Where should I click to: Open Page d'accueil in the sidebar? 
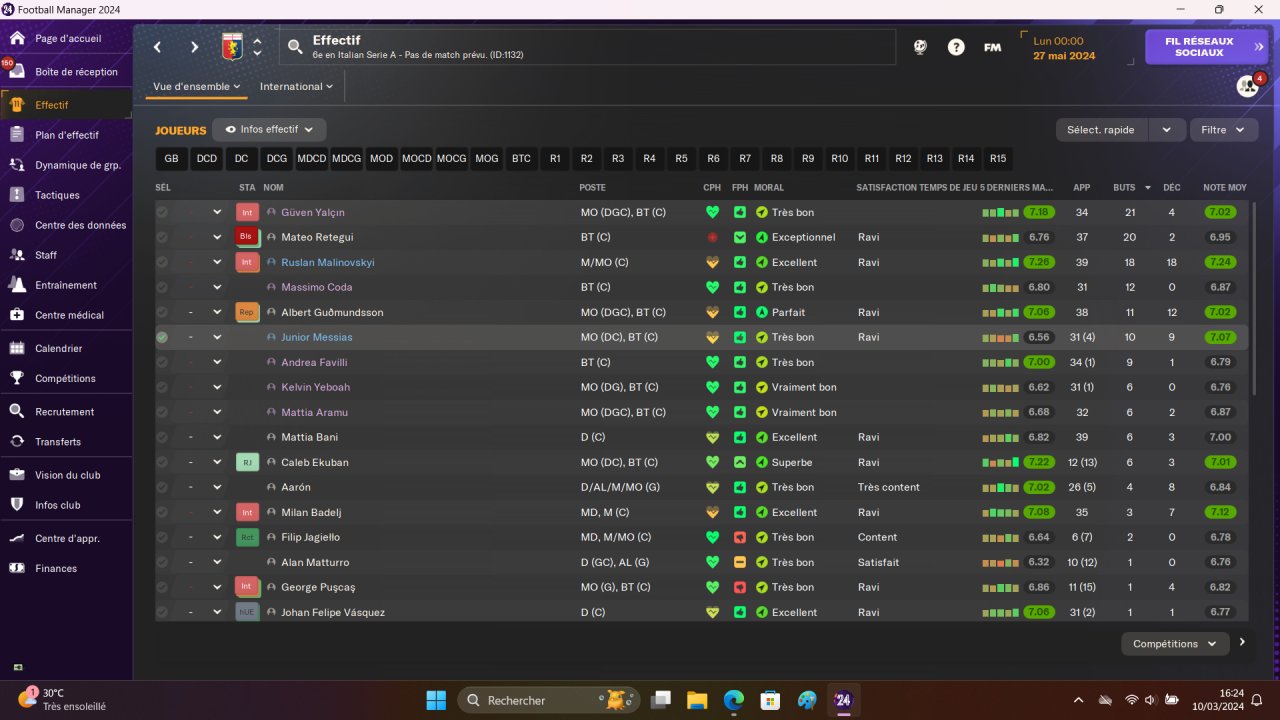(x=66, y=39)
